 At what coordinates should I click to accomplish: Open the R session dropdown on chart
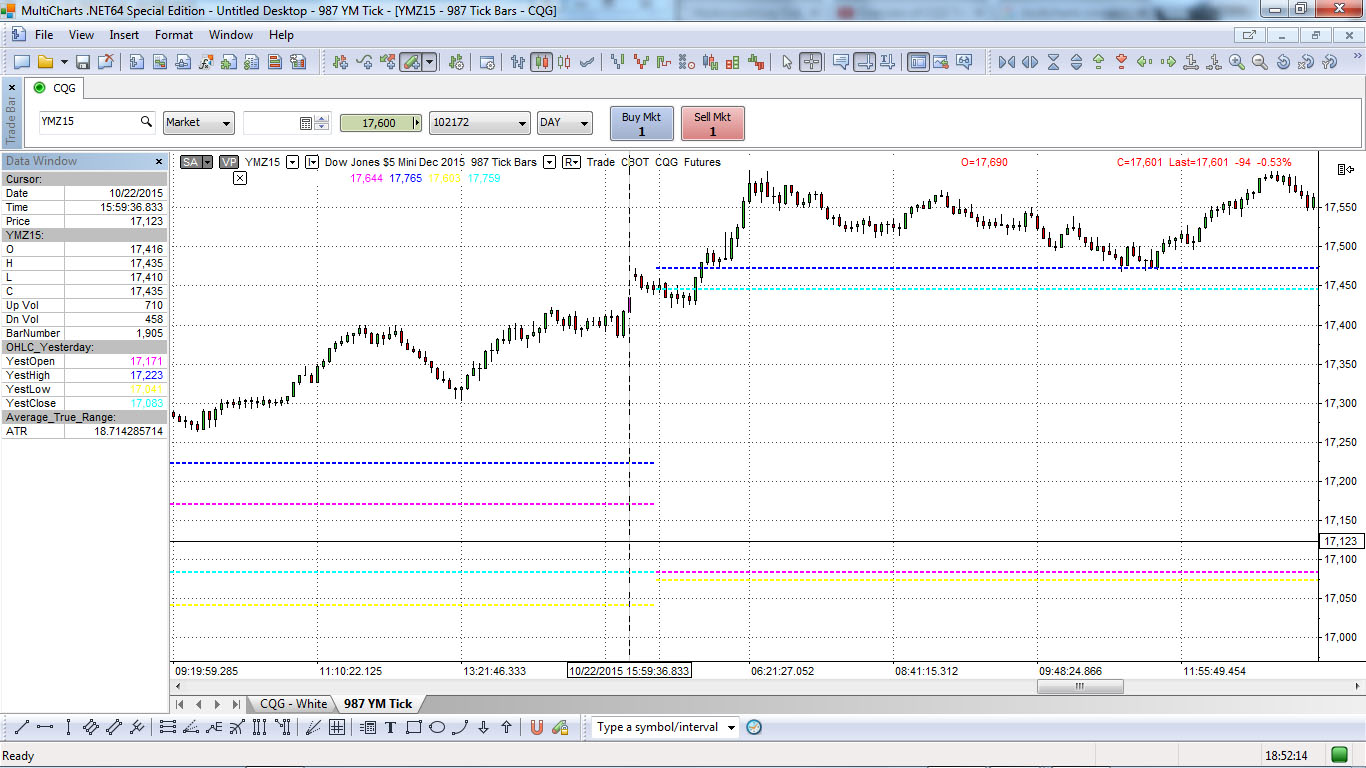[x=572, y=162]
